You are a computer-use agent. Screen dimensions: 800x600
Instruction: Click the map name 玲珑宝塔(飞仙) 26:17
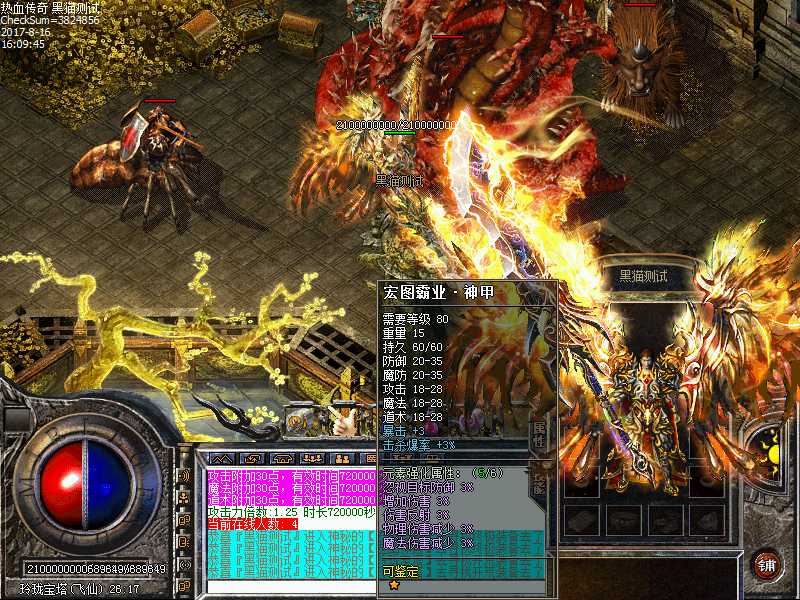(80, 589)
